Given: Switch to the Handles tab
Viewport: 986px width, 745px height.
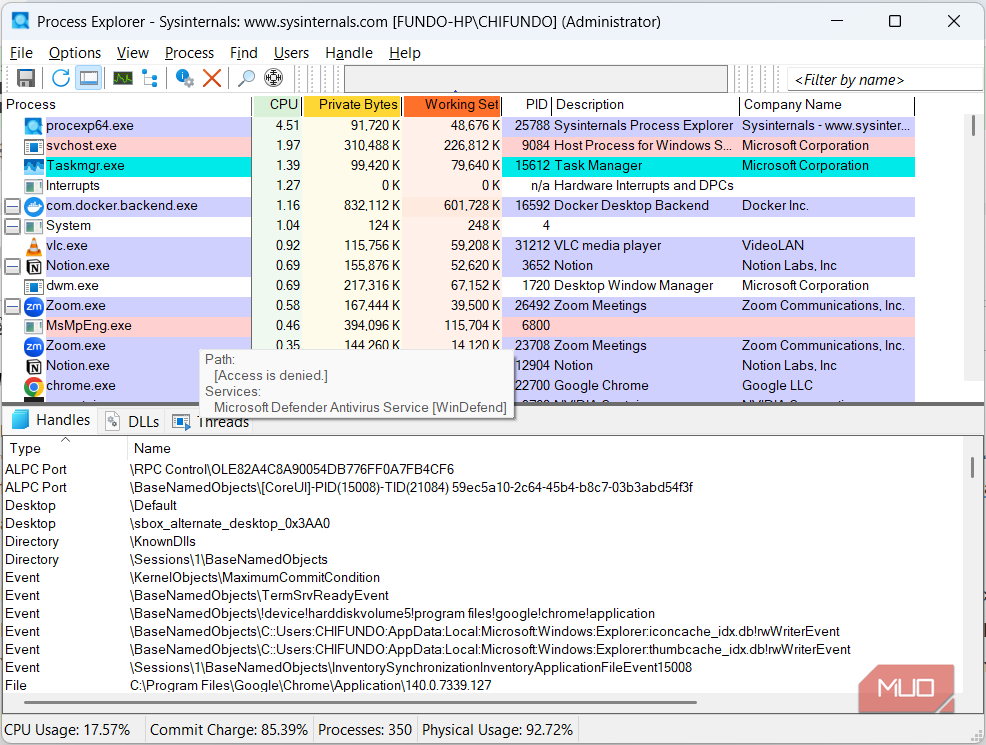Looking at the screenshot, I should [x=52, y=420].
